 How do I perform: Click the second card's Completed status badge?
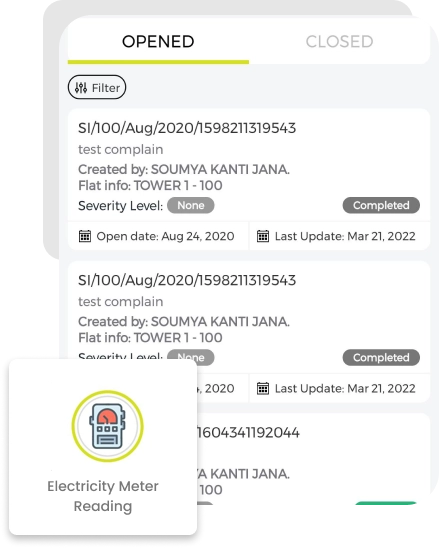tap(381, 358)
